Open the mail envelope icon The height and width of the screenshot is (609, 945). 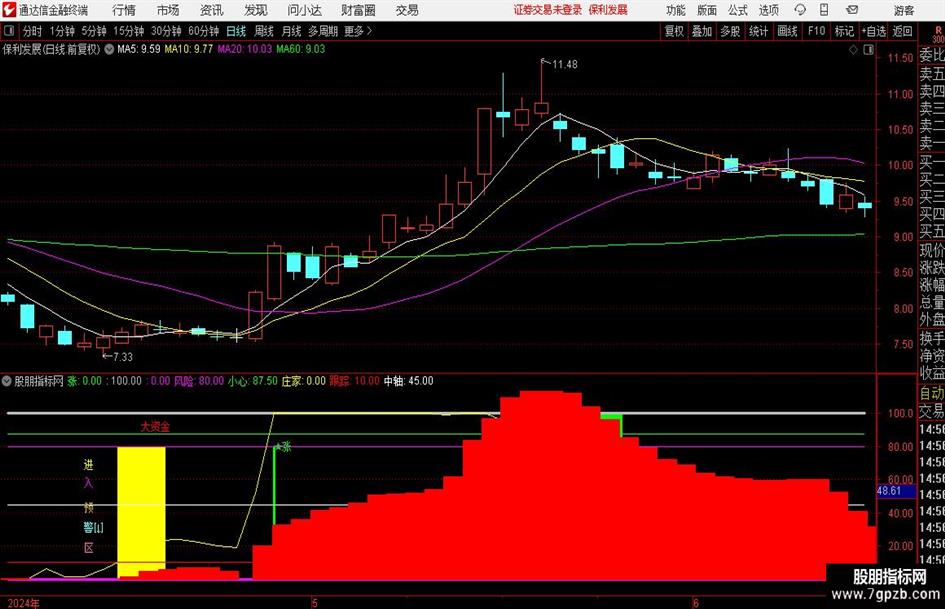(x=852, y=10)
